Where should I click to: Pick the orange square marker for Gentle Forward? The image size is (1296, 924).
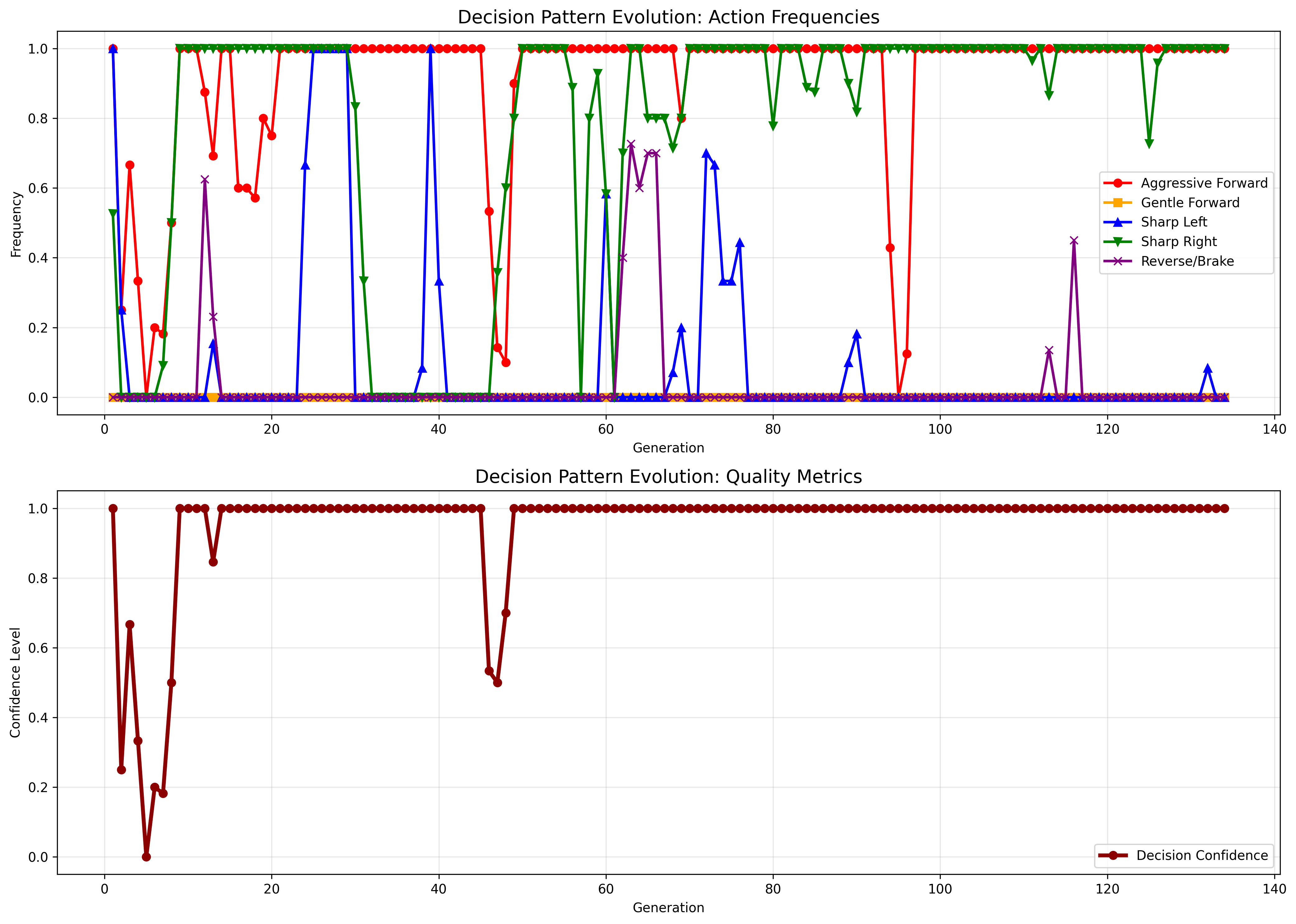tap(1117, 203)
